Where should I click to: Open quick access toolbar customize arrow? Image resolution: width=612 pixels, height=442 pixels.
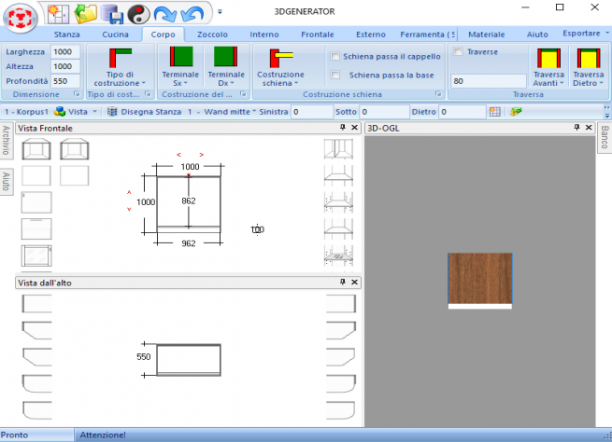pos(220,12)
